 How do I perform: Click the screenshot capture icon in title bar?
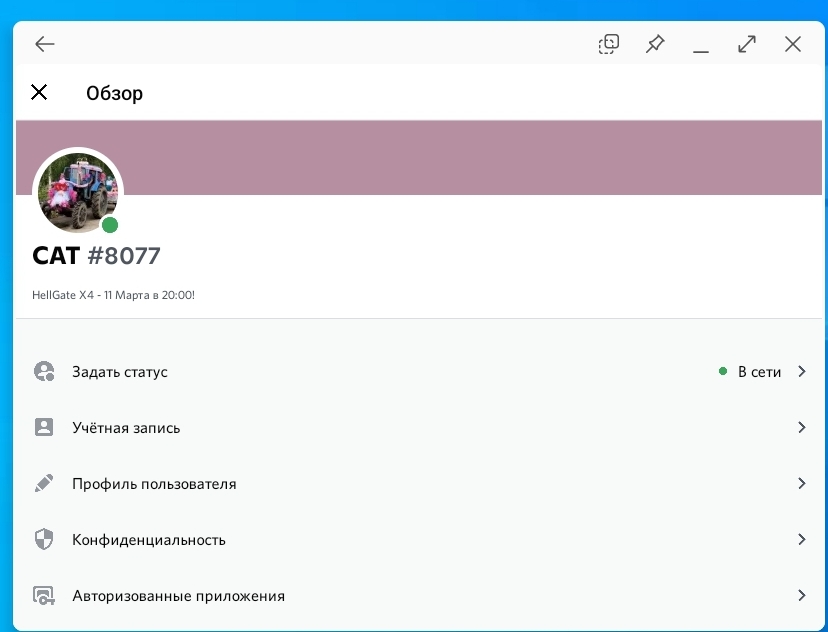pos(609,44)
